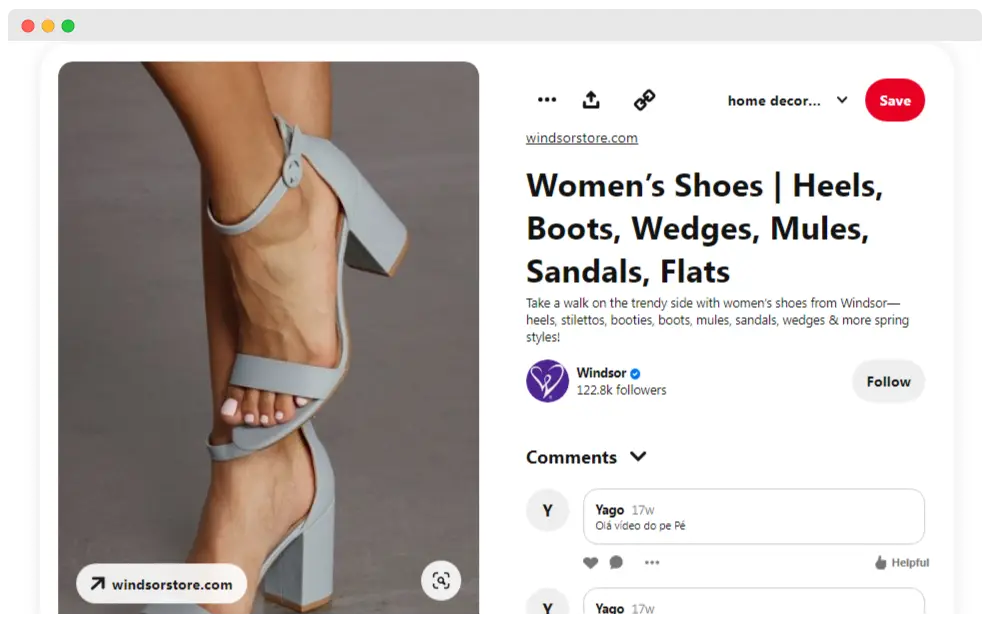Image resolution: width=990 pixels, height=623 pixels.
Task: Open windsorstore.com link above title
Action: pyautogui.click(x=581, y=138)
